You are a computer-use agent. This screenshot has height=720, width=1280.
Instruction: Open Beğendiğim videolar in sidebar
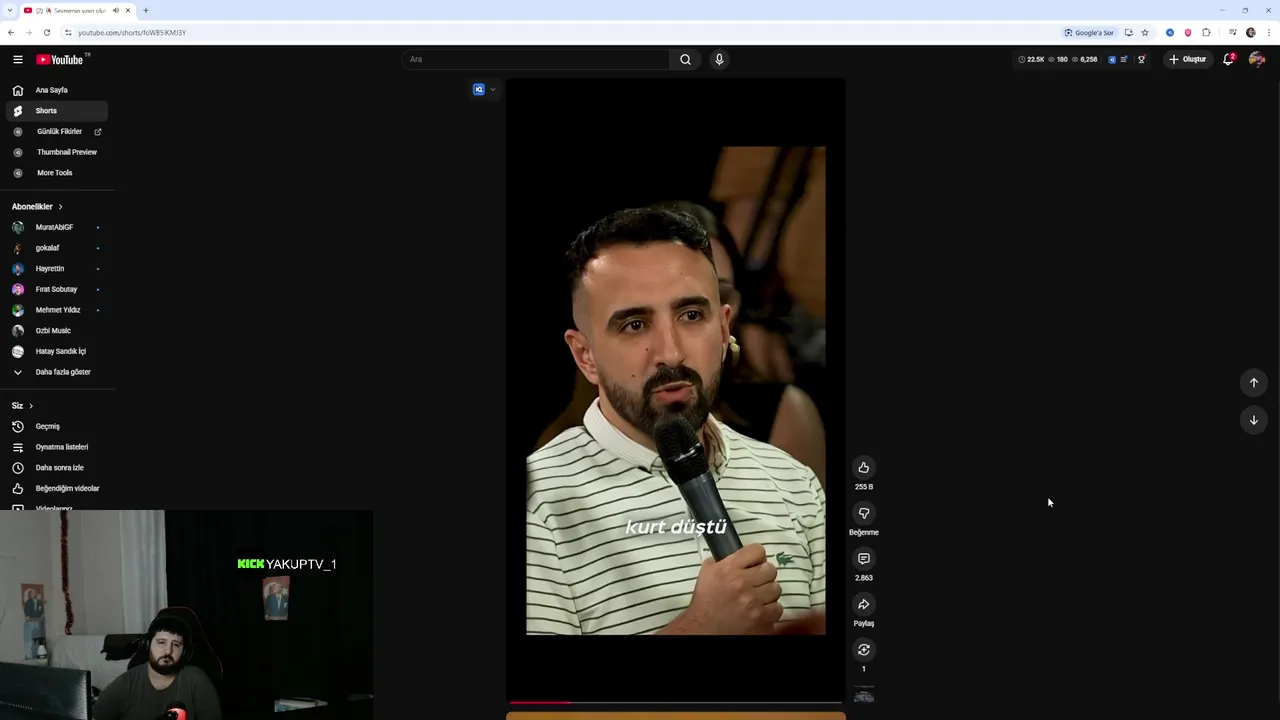pyautogui.click(x=58, y=488)
